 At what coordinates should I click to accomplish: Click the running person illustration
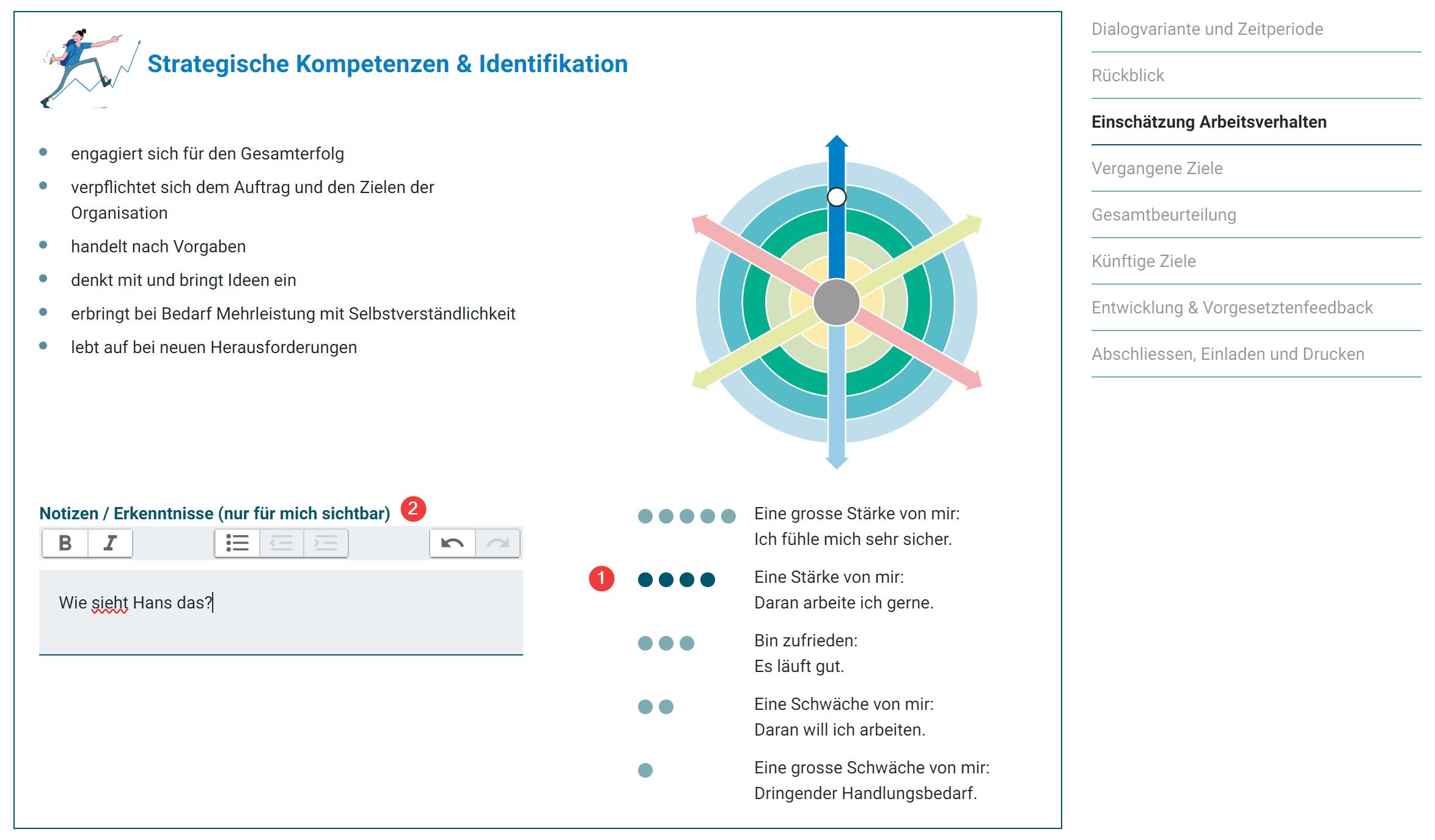(x=89, y=68)
